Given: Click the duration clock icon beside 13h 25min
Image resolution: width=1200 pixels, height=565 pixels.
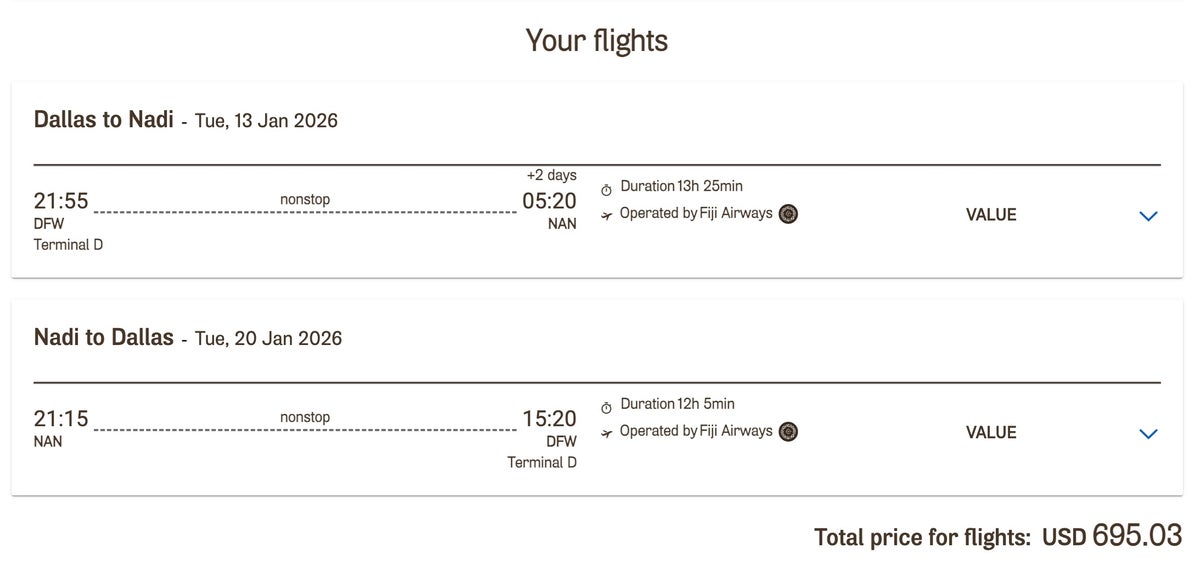Looking at the screenshot, I should pos(606,189).
